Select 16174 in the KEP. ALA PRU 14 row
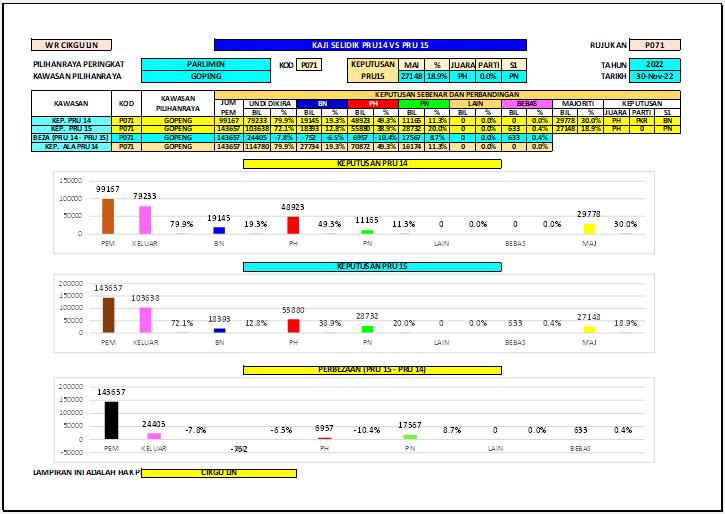 [x=412, y=147]
